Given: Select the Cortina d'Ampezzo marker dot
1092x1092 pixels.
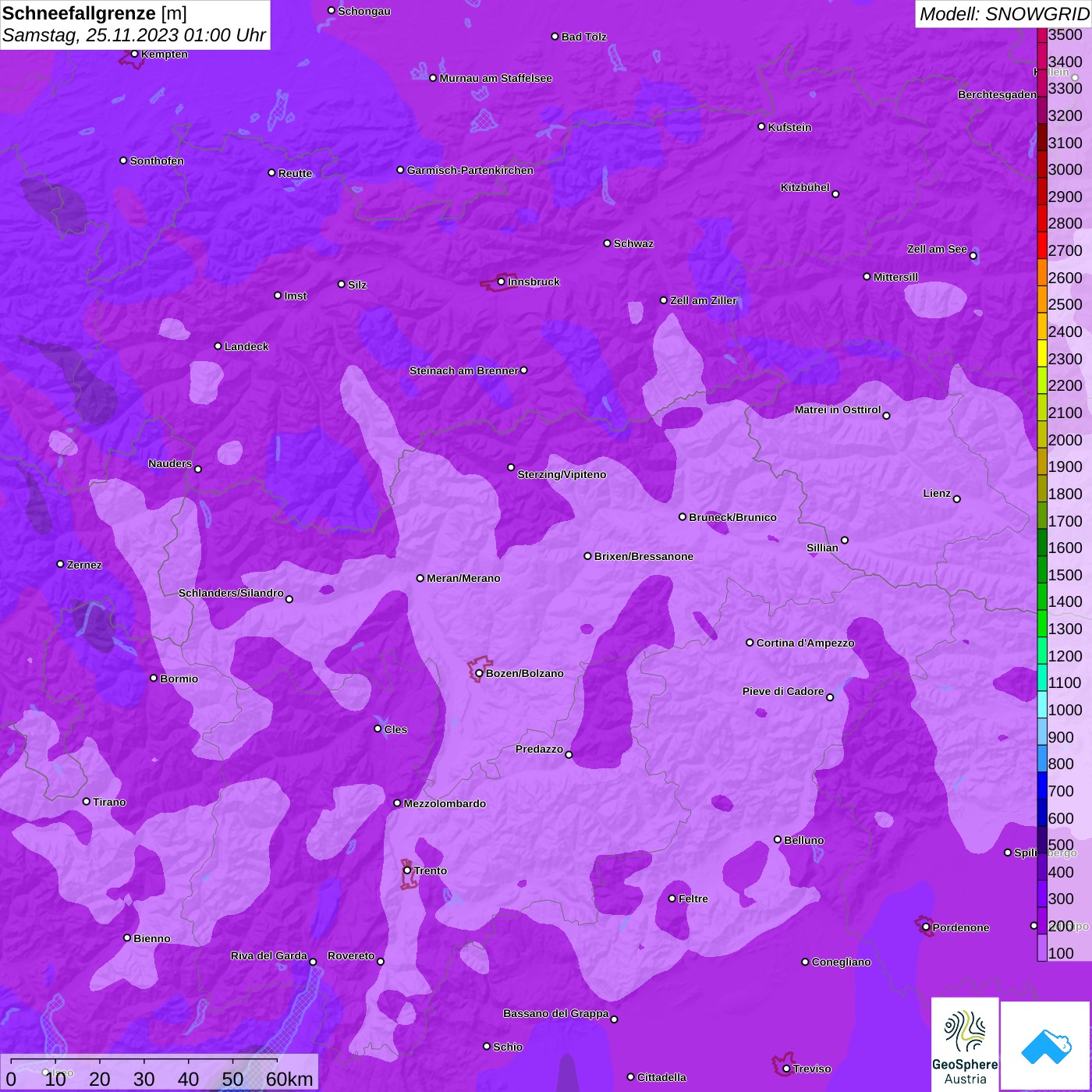Looking at the screenshot, I should pyautogui.click(x=750, y=643).
